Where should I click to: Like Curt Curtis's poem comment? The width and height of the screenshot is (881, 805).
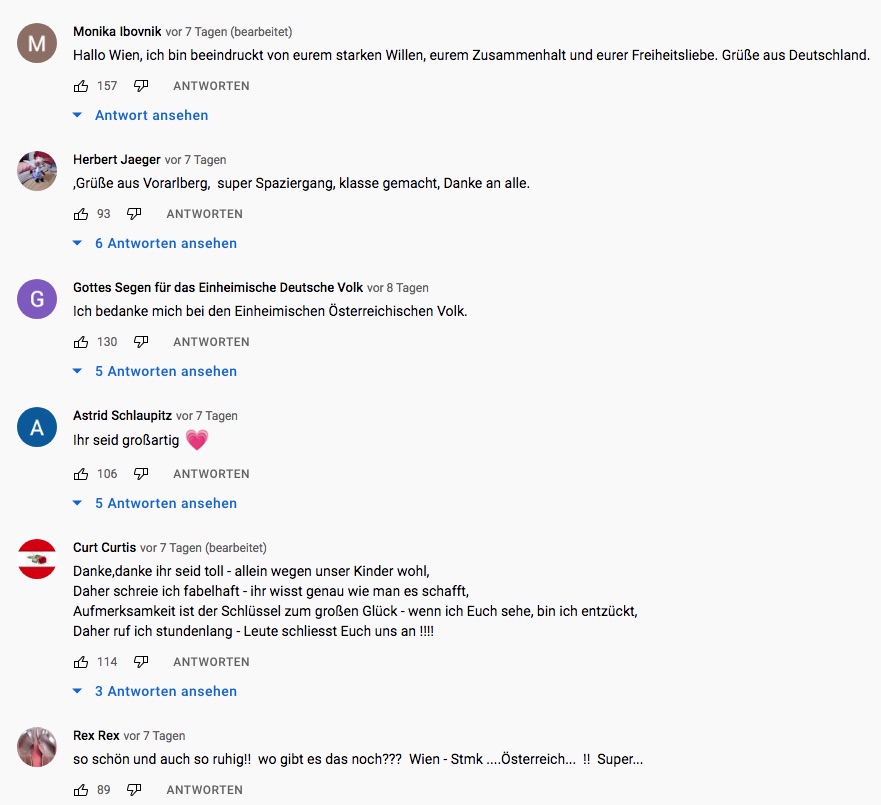[81, 662]
